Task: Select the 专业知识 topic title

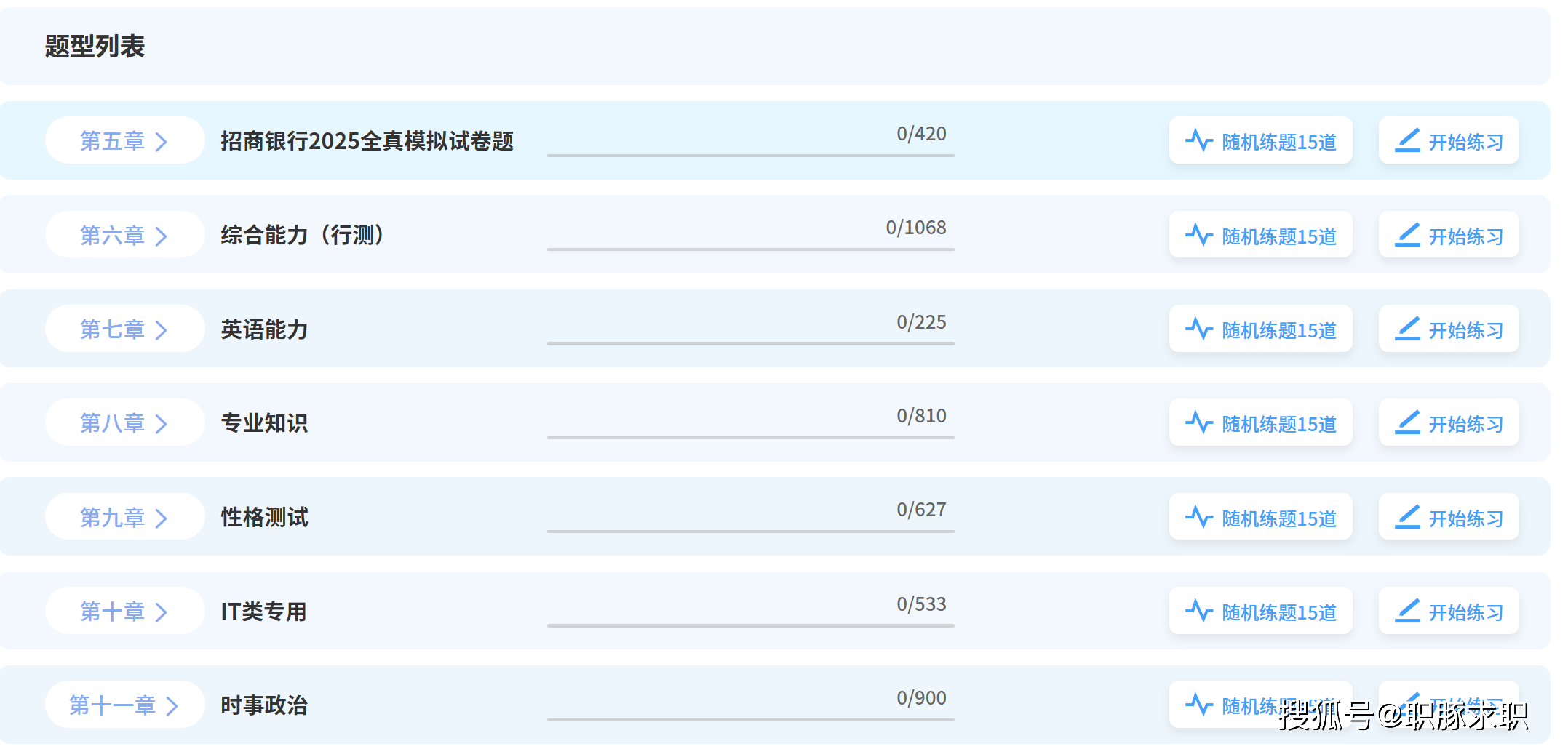Action: [x=264, y=423]
